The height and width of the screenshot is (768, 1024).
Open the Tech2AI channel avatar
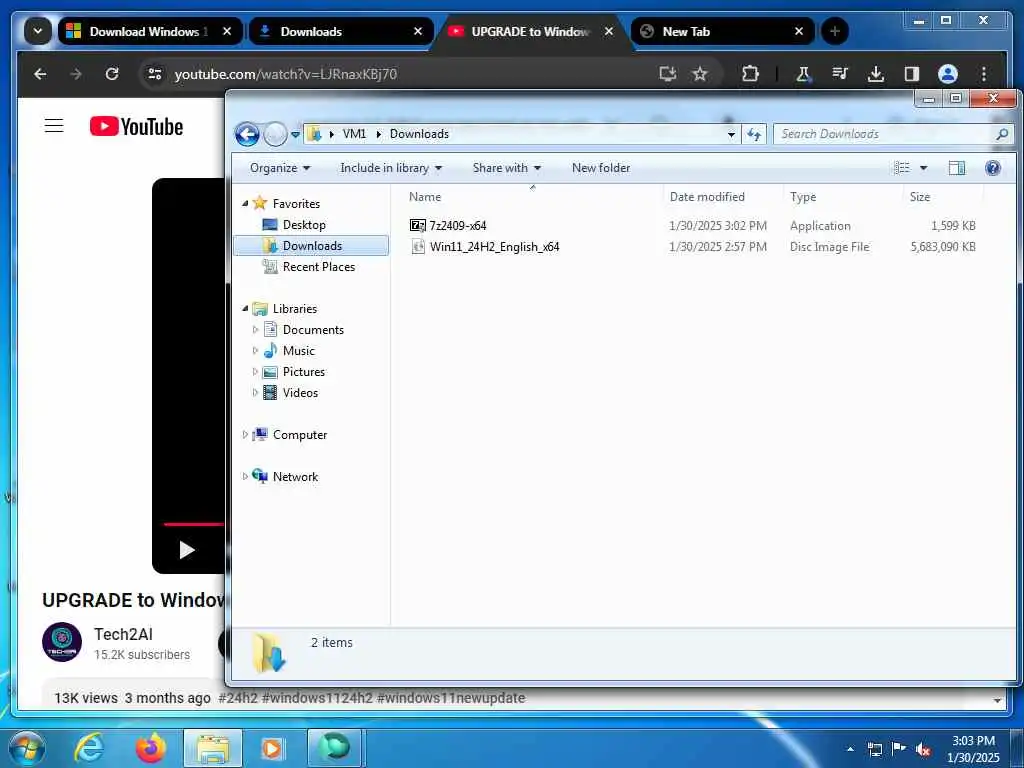[x=62, y=642]
